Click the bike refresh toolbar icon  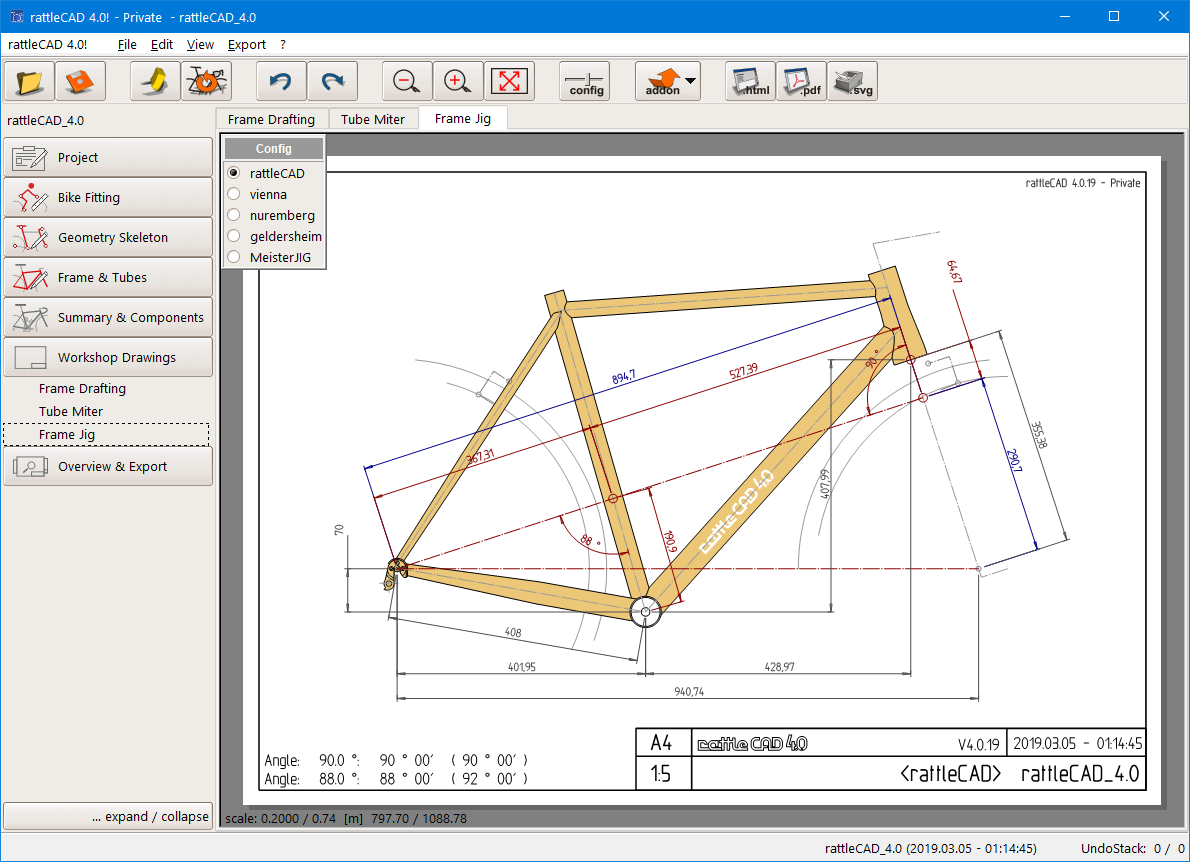(x=206, y=81)
